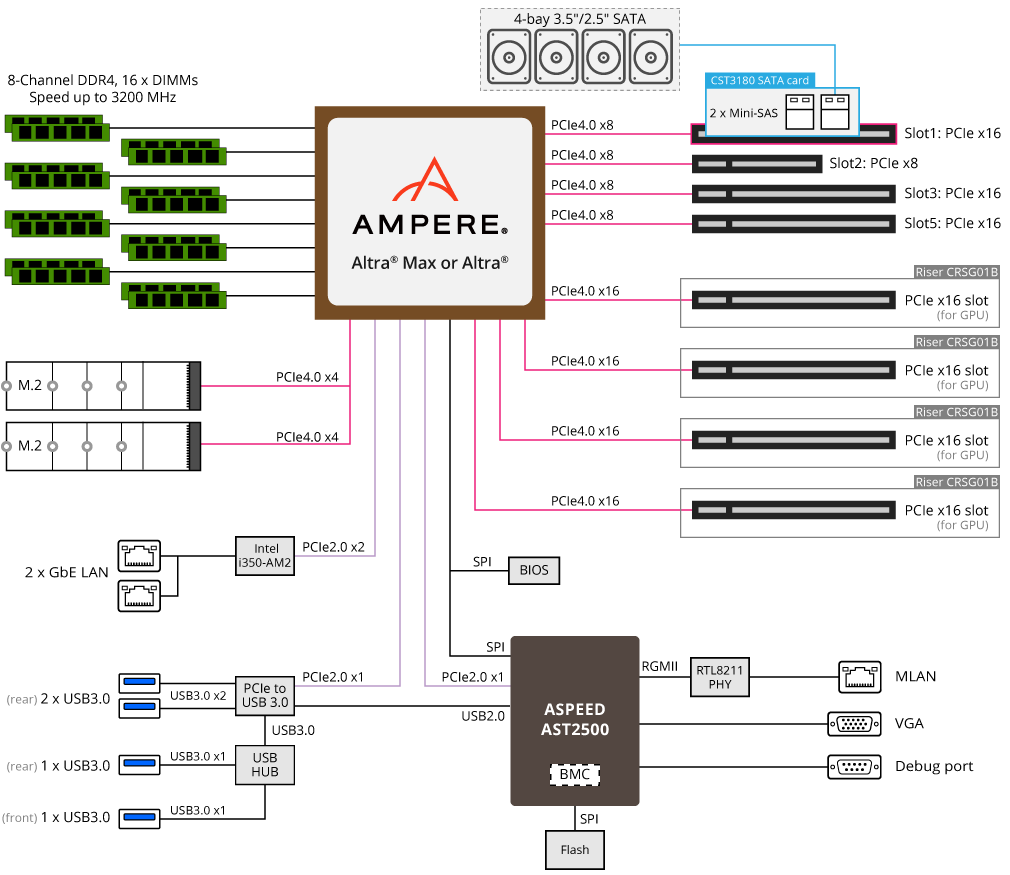Click the Flash box below ASPEED
The image size is (1010, 875).
[575, 850]
